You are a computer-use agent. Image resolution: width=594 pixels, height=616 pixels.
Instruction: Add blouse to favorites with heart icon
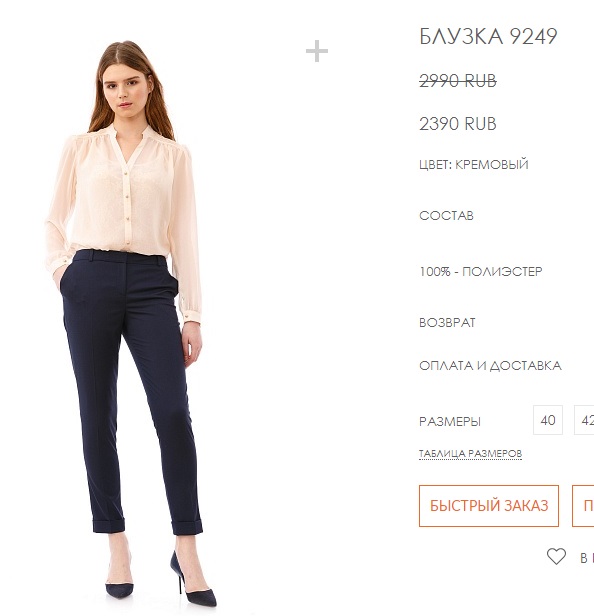point(556,556)
